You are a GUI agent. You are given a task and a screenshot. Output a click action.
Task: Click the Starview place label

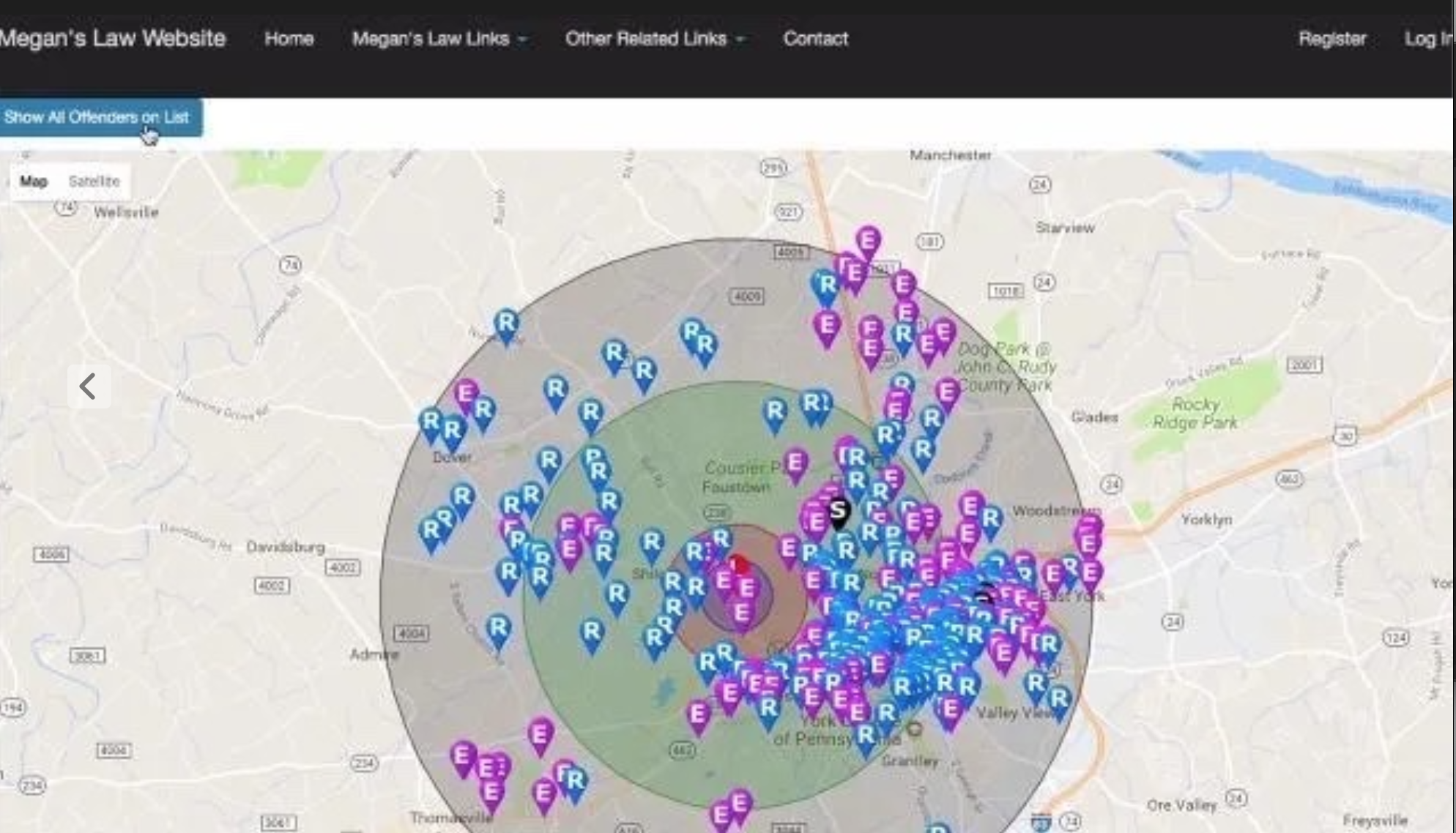[1065, 228]
